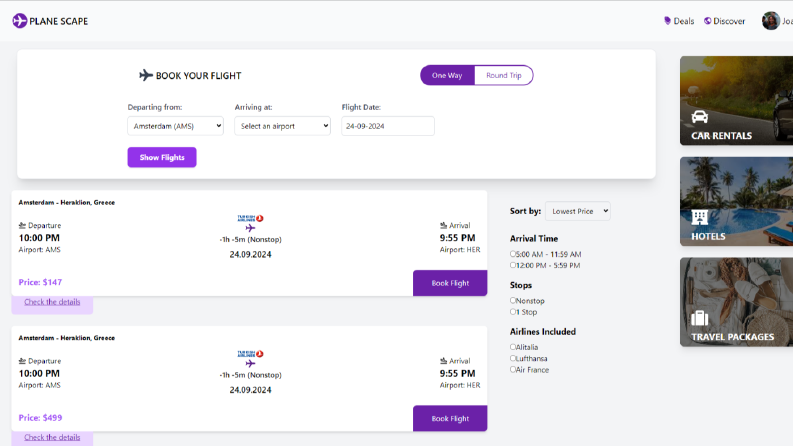Open the user profile avatar
The width and height of the screenshot is (793, 446).
tap(770, 21)
